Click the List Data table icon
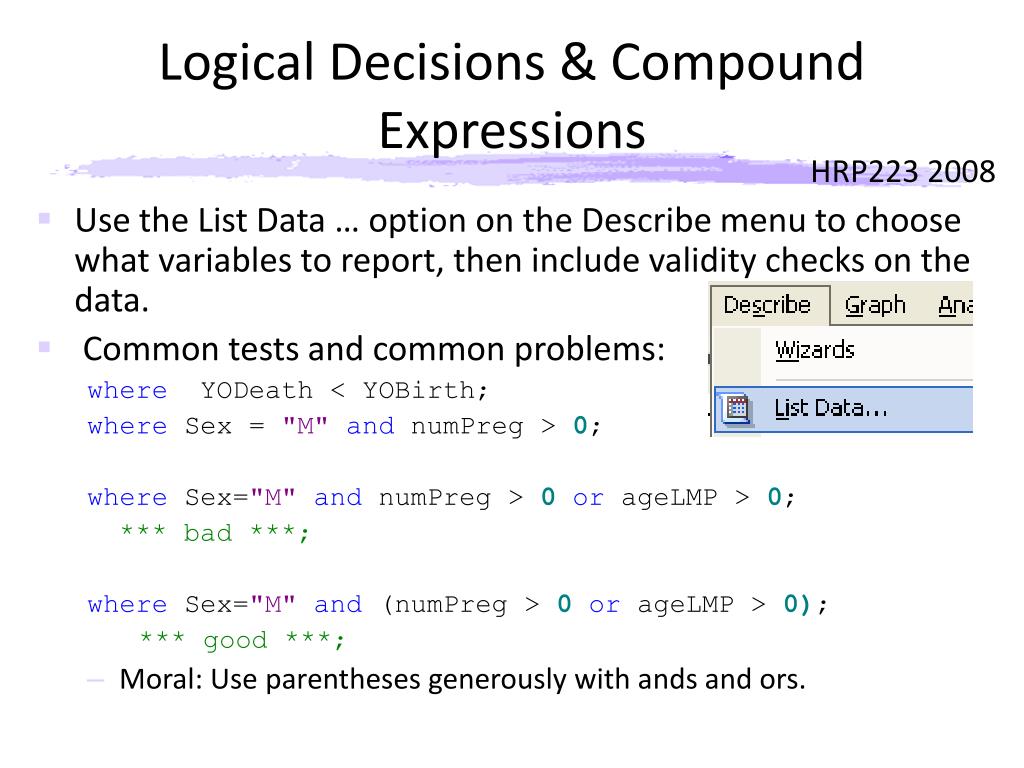 (x=737, y=409)
